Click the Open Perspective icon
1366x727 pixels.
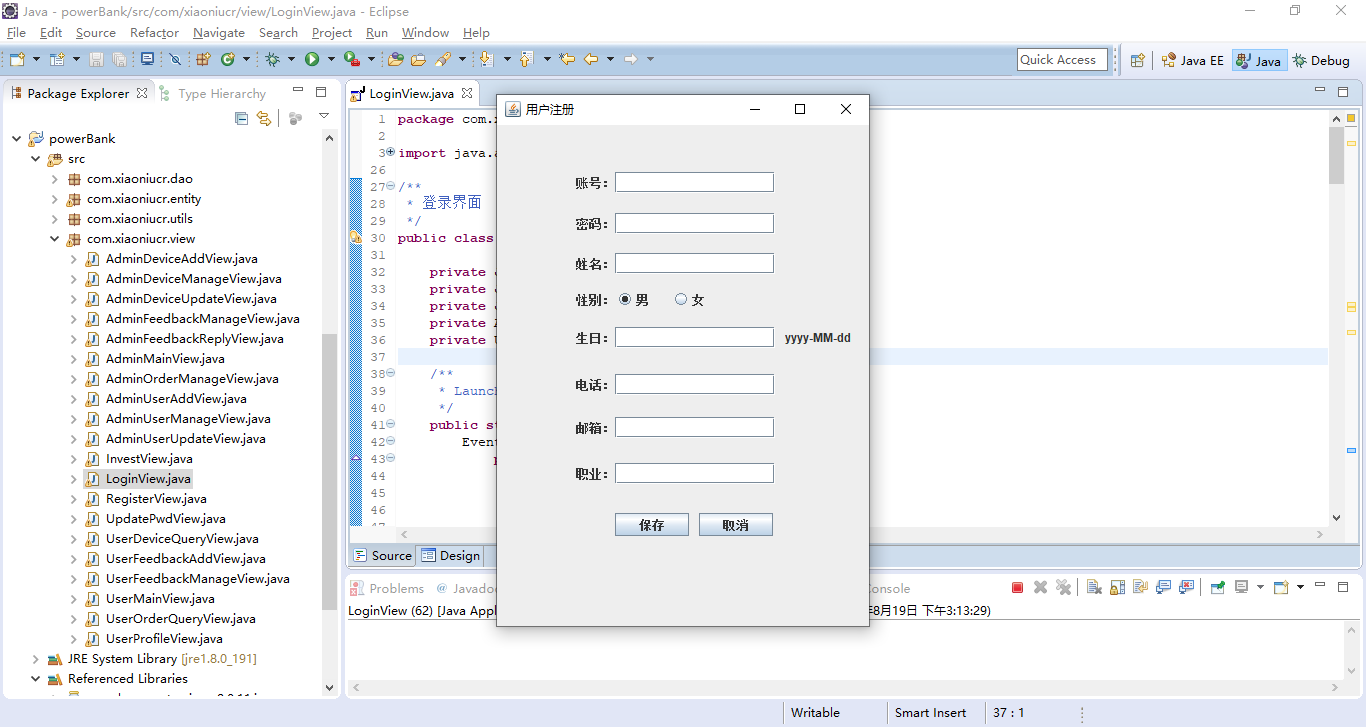pos(1137,60)
